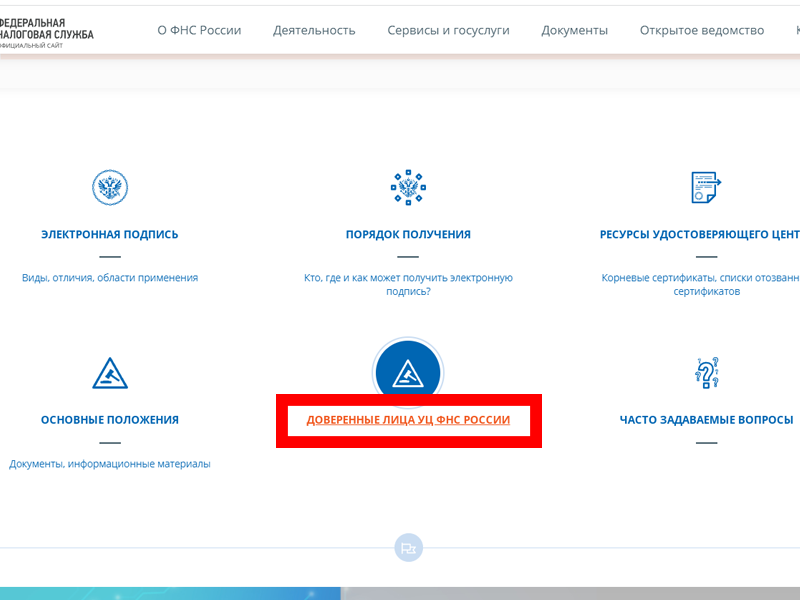The height and width of the screenshot is (600, 800).
Task: Follow the Порядок получения heading link
Action: click(x=408, y=235)
